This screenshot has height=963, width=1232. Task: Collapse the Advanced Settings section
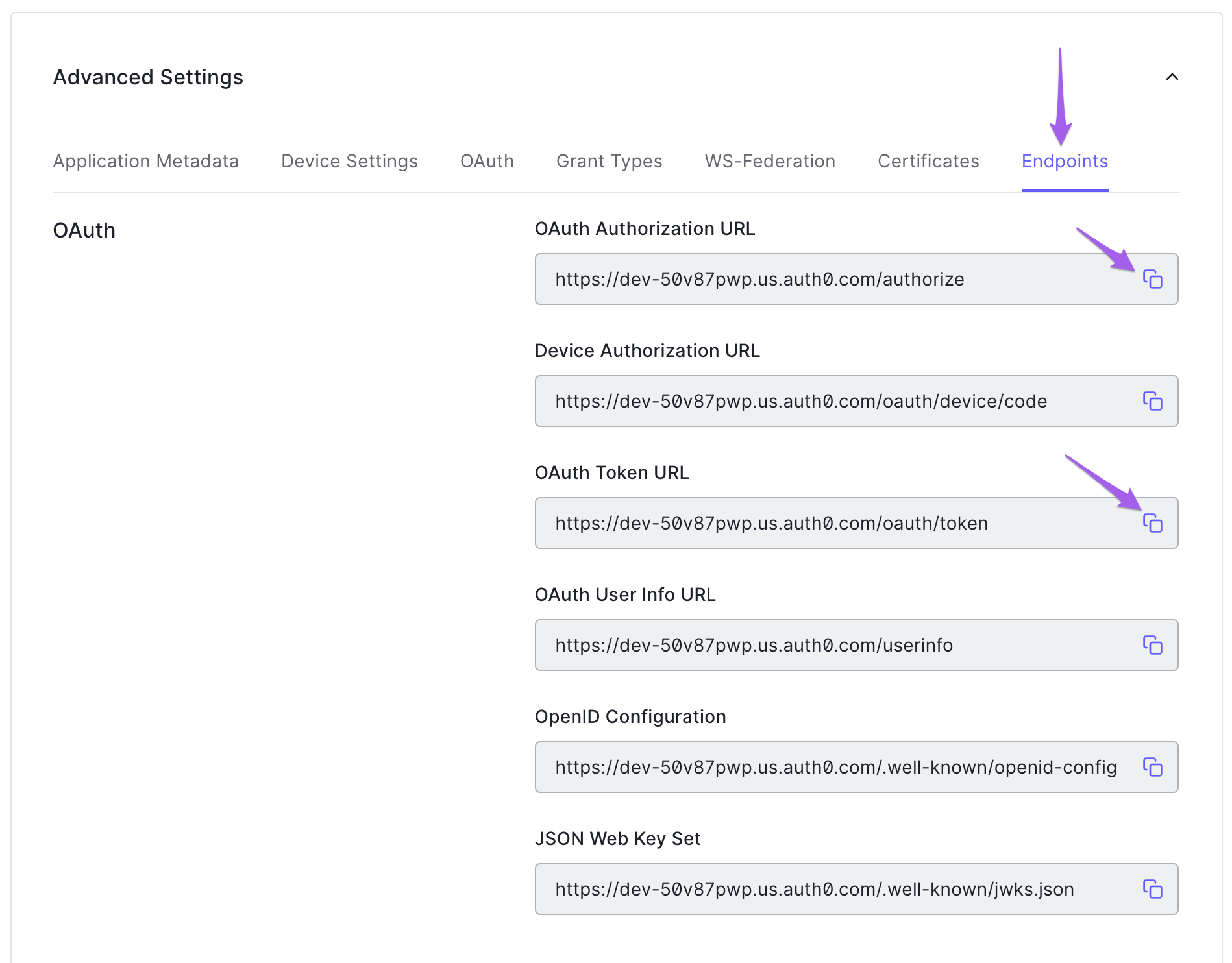(1172, 77)
